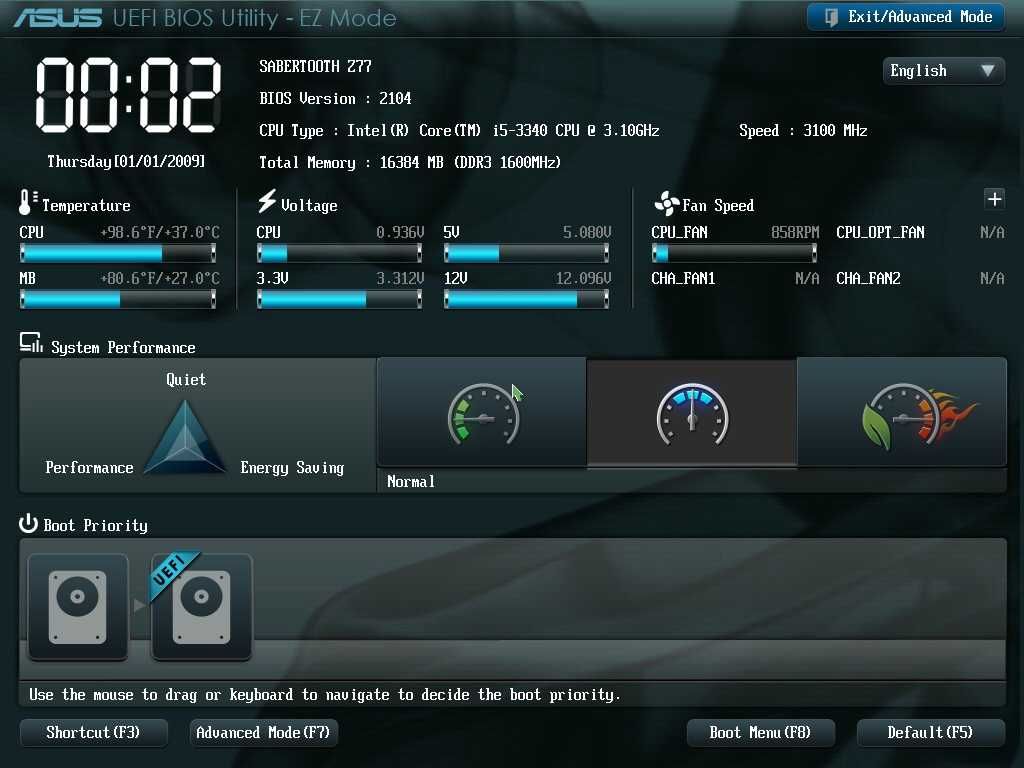Open Shortcut (F3) menu
This screenshot has height=768, width=1024.
click(93, 733)
